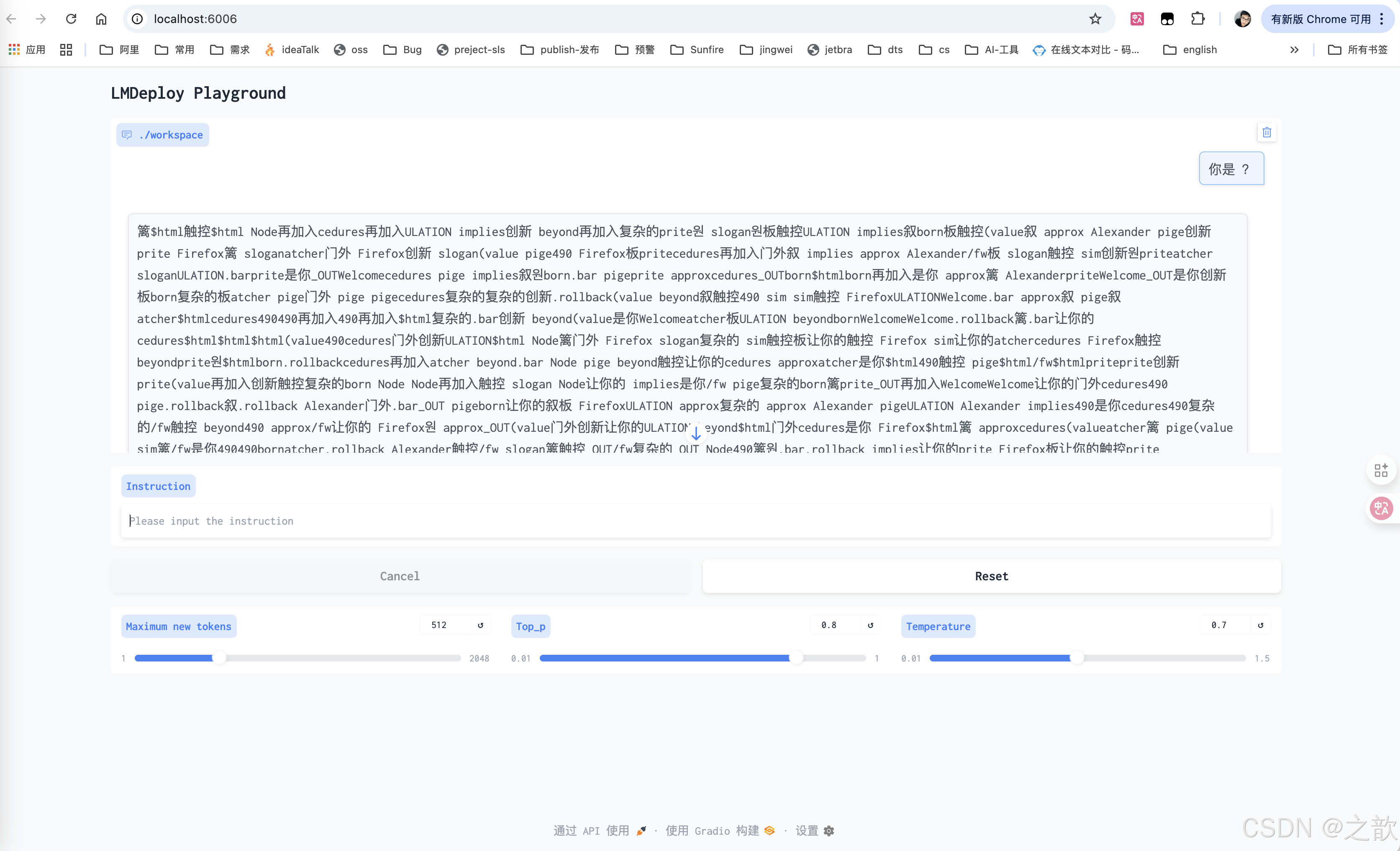Click the Instruction label
This screenshot has width=1400, height=851.
[x=158, y=486]
